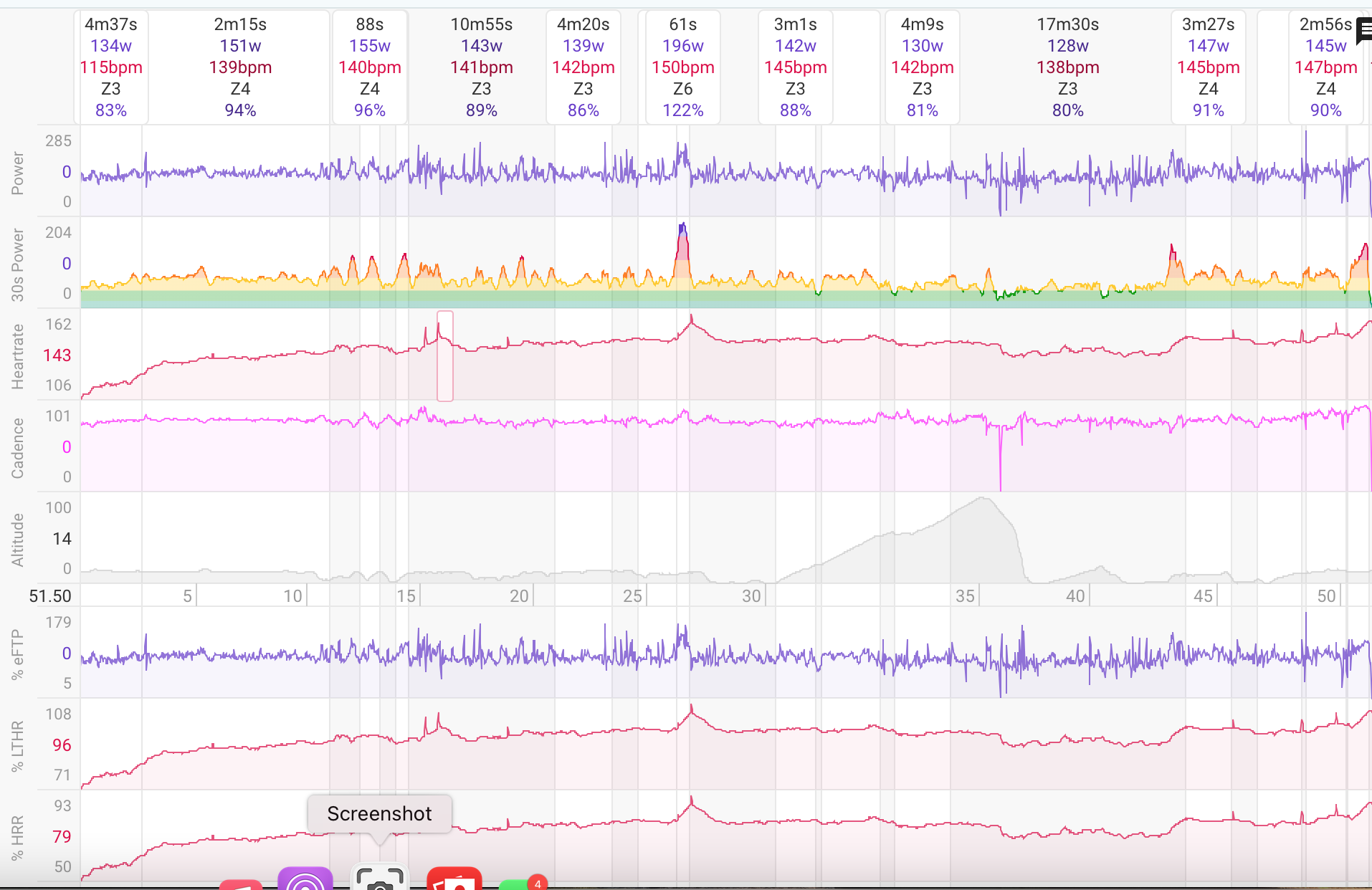Viewport: 1372px width, 890px height.
Task: Select the 3m27s 147w interval card
Action: 1209,67
